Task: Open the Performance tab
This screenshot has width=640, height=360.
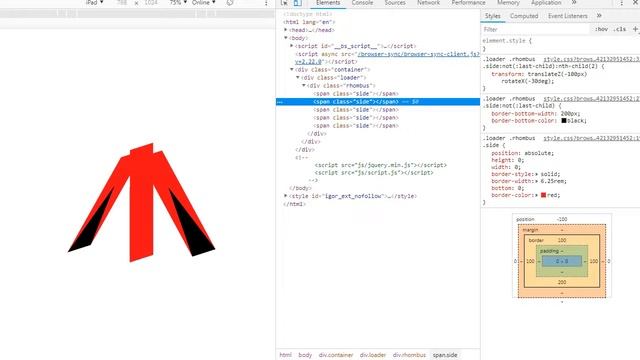Action: coord(469,3)
